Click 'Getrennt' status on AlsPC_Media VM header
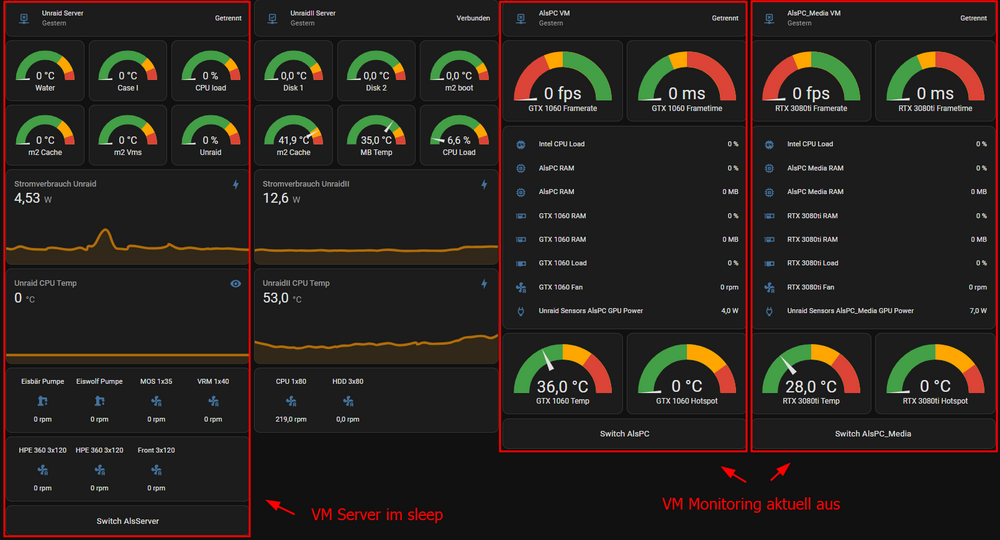This screenshot has height=540, width=1000. point(973,18)
